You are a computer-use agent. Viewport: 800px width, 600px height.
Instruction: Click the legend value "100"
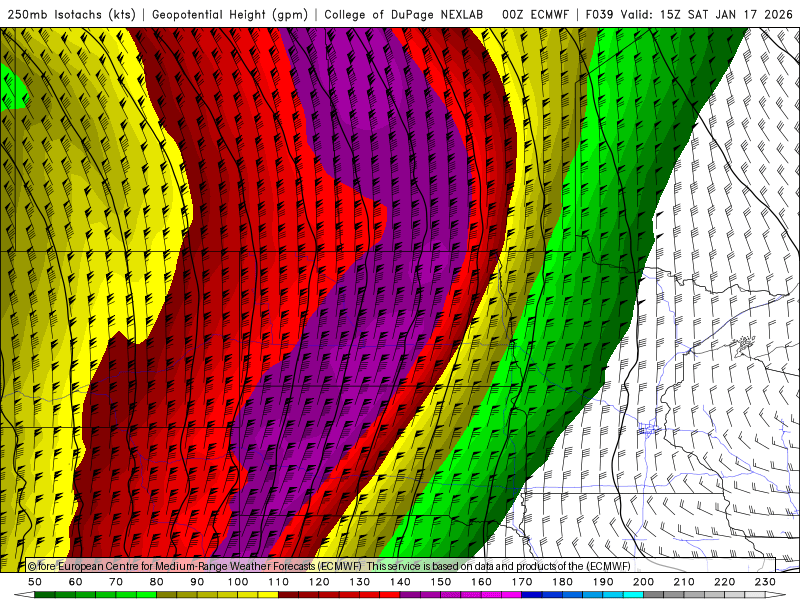click(238, 582)
